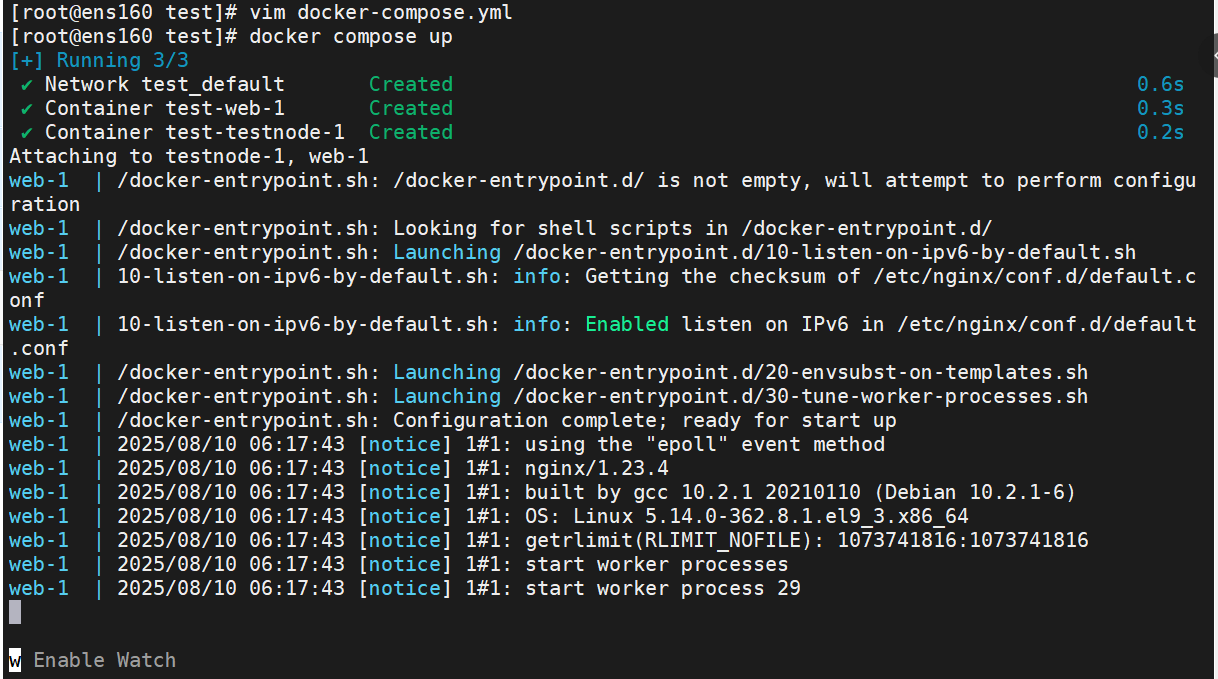Click the '[+] Running 3/3' status line
Image resolution: width=1218 pixels, height=679 pixels.
(x=99, y=60)
